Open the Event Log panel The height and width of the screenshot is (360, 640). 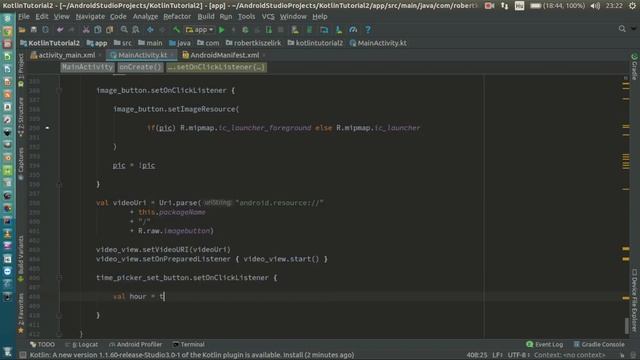pos(545,344)
